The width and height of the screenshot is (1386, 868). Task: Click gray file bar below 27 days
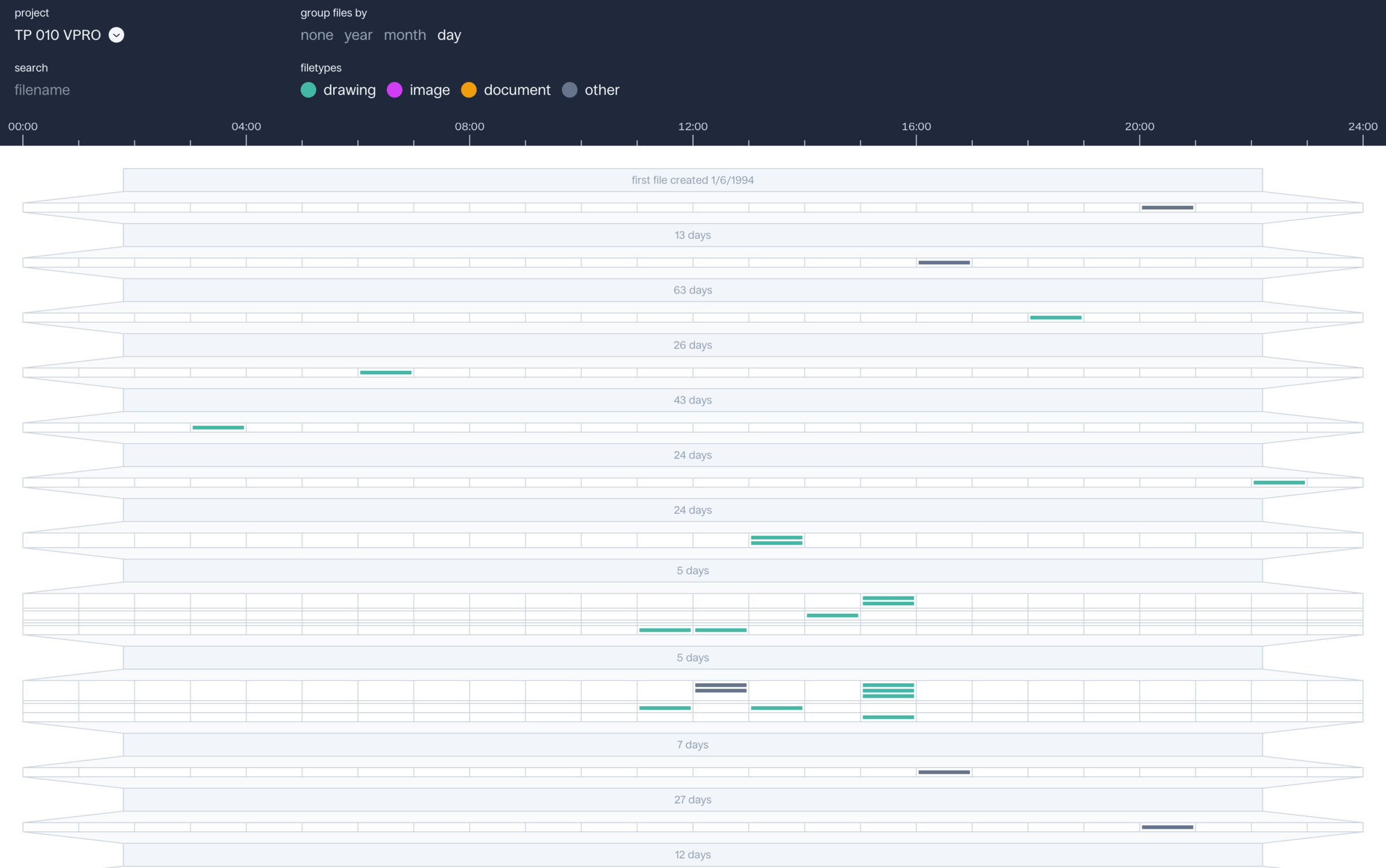pyautogui.click(x=1167, y=827)
